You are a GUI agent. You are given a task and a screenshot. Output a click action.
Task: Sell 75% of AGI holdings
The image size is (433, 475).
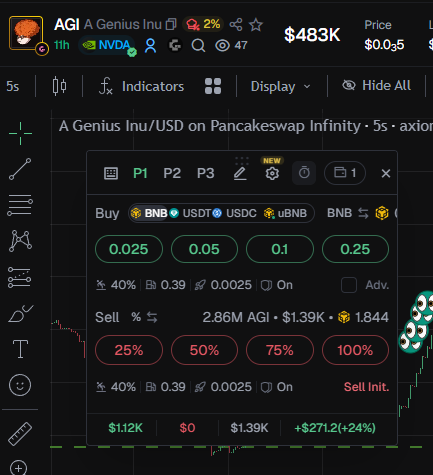pos(280,350)
